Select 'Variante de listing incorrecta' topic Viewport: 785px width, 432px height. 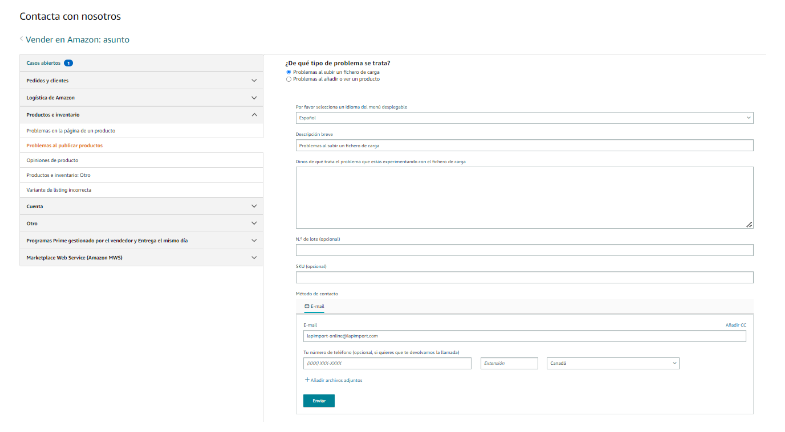(141, 190)
